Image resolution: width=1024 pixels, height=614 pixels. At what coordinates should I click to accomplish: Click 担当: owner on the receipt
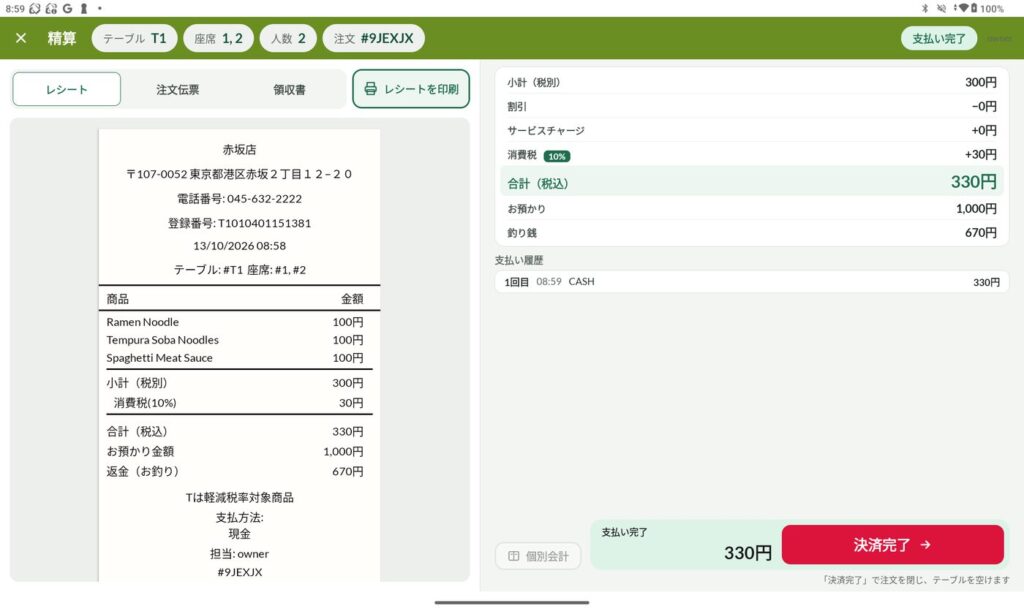239,553
